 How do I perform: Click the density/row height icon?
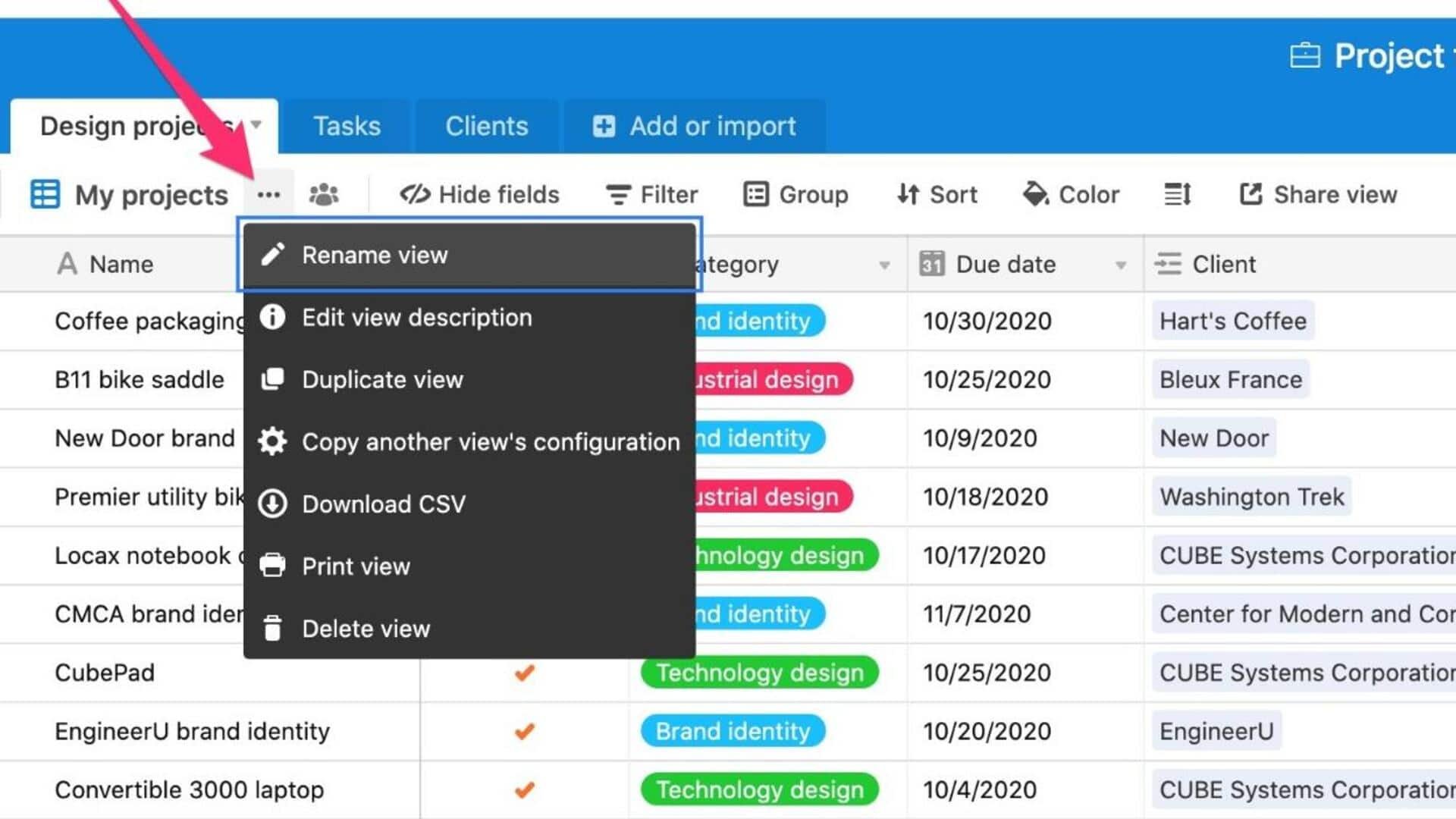(x=1177, y=194)
